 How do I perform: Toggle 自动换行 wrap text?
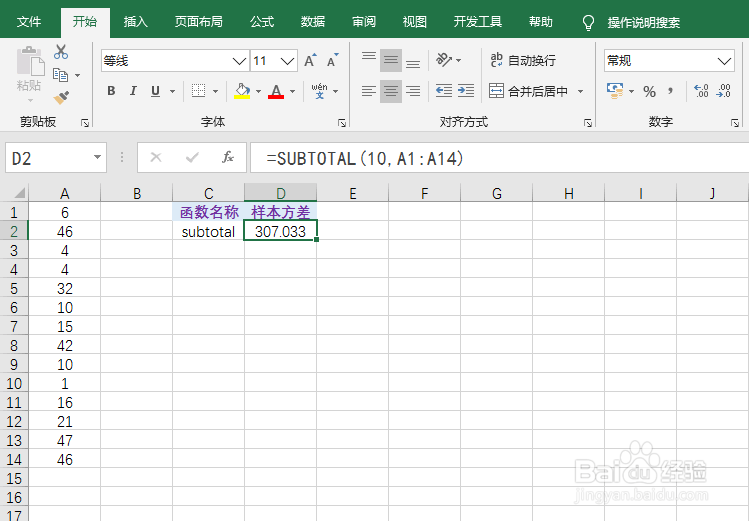pos(523,60)
